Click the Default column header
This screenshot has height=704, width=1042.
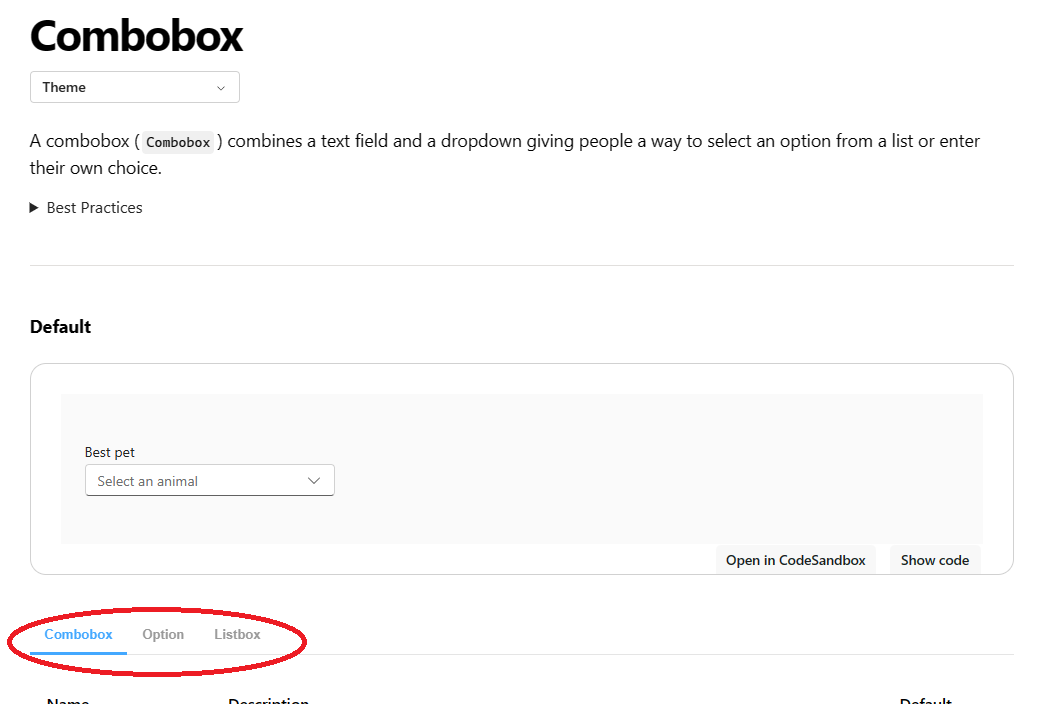925,700
